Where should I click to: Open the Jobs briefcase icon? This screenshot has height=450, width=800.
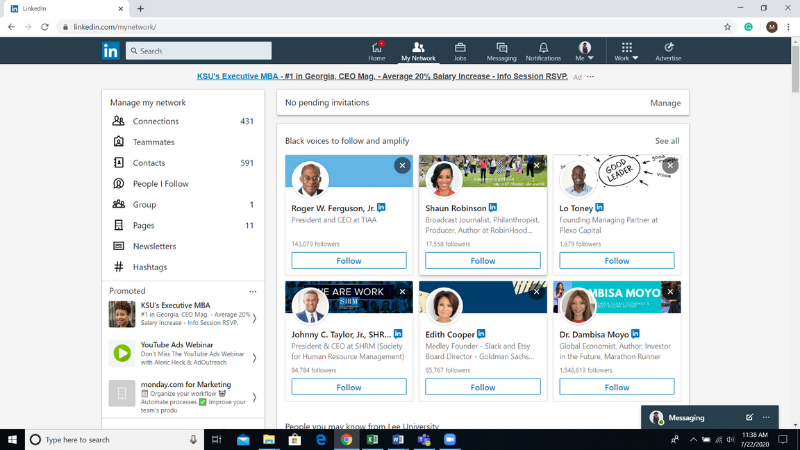[x=460, y=51]
